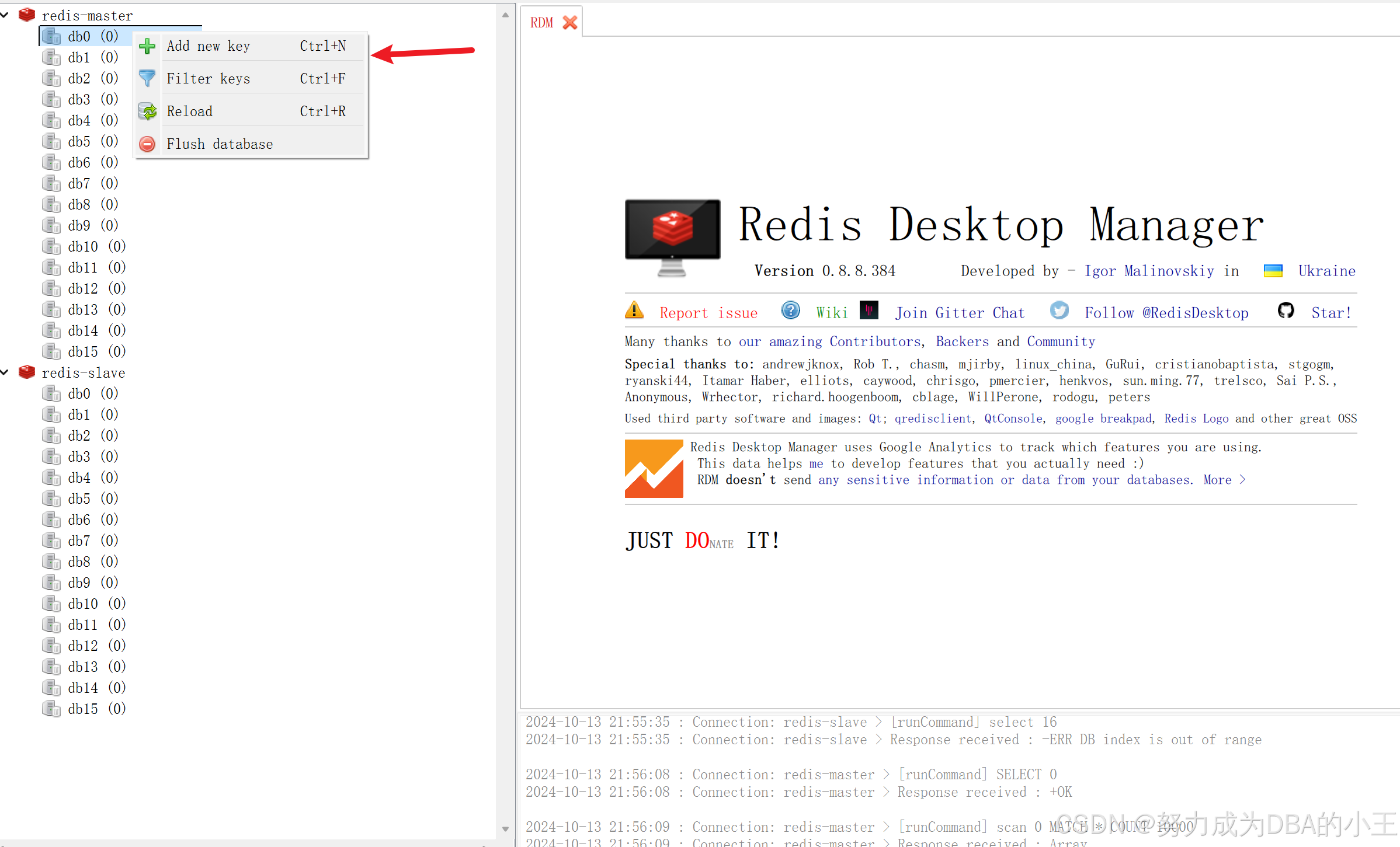Click the blue question mark Wiki icon
The height and width of the screenshot is (847, 1400).
[x=790, y=311]
